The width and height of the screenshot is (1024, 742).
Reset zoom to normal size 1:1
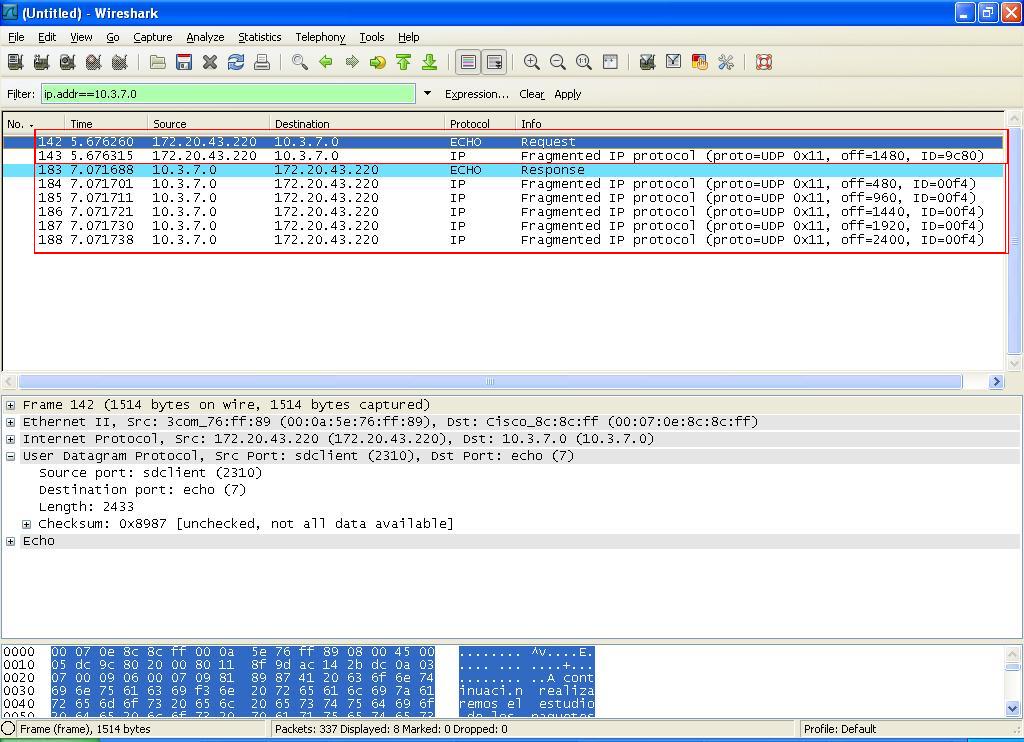pyautogui.click(x=584, y=62)
